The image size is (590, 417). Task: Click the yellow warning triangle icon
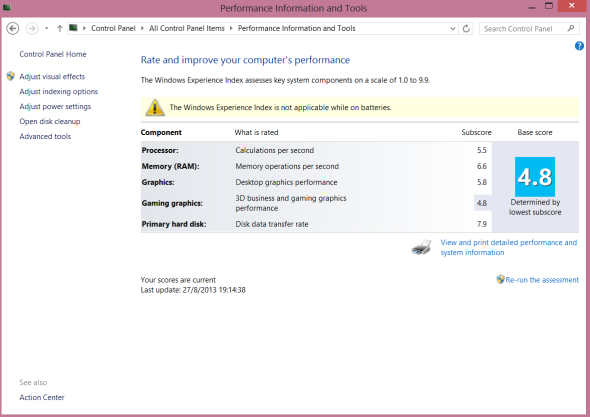pos(155,108)
